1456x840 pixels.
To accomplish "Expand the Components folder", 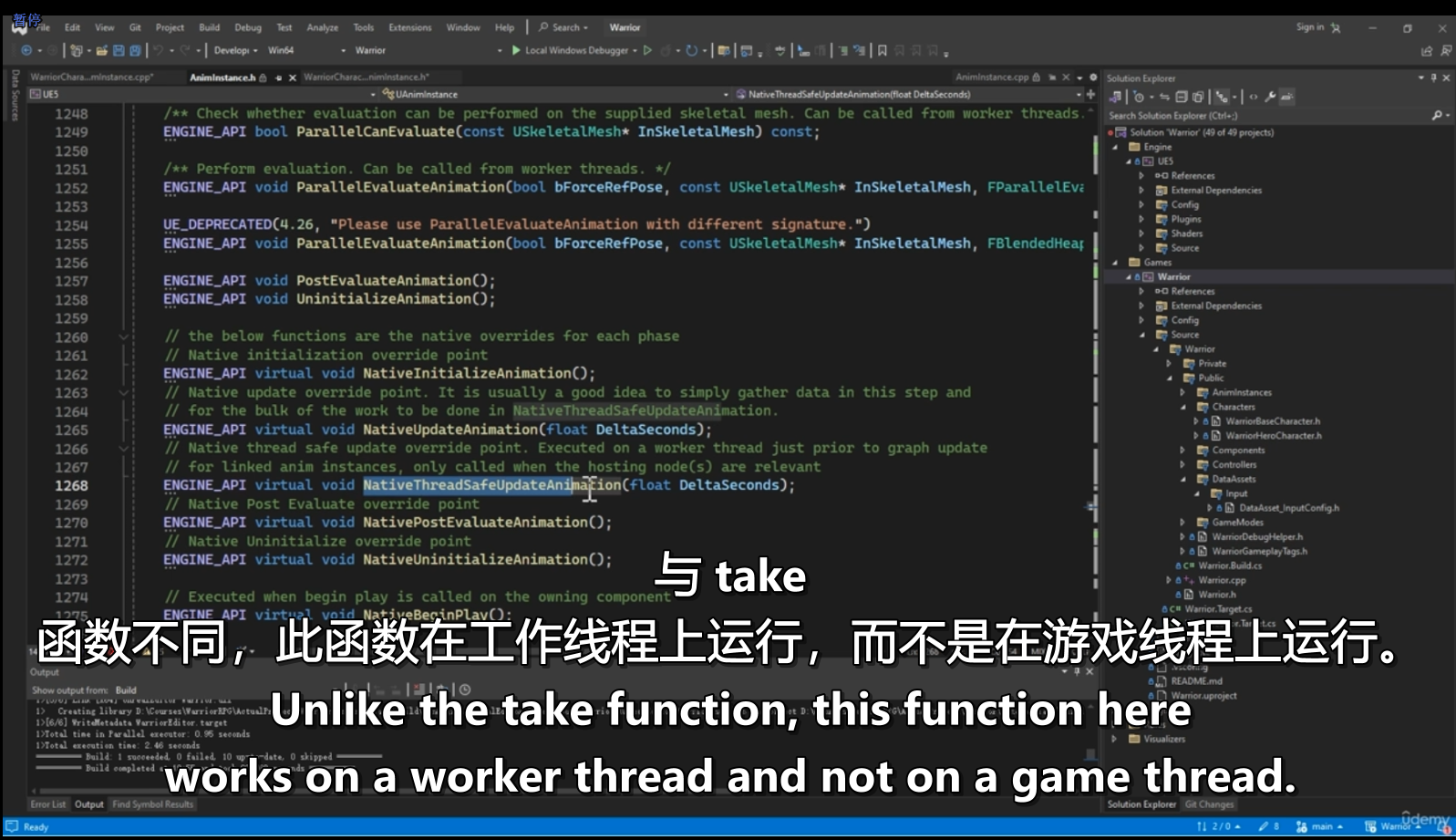I will click(x=1183, y=451).
